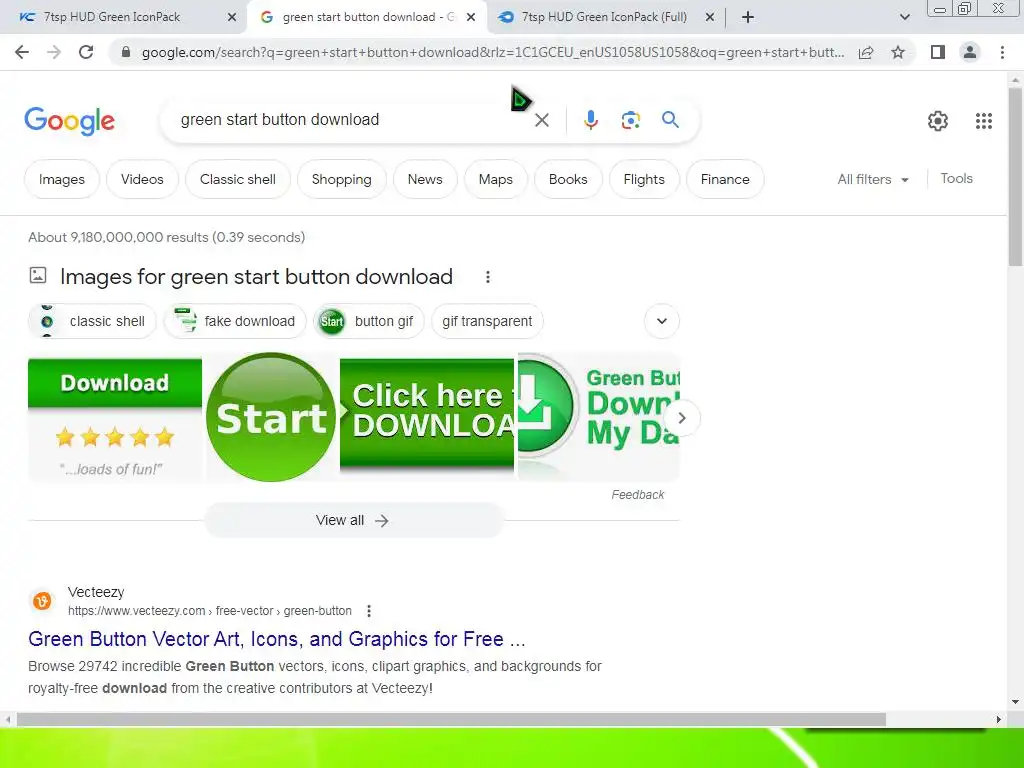Click the image-section icon beside Images heading
This screenshot has width=1024, height=768.
pos(38,276)
